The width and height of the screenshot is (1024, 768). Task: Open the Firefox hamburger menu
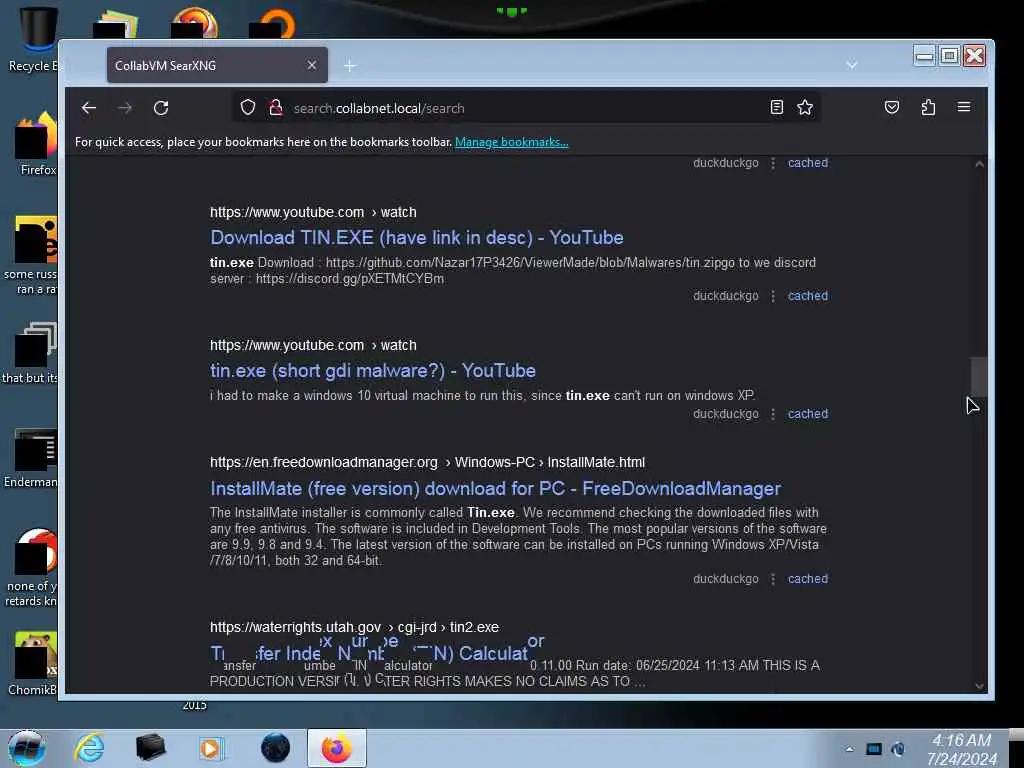pos(964,107)
